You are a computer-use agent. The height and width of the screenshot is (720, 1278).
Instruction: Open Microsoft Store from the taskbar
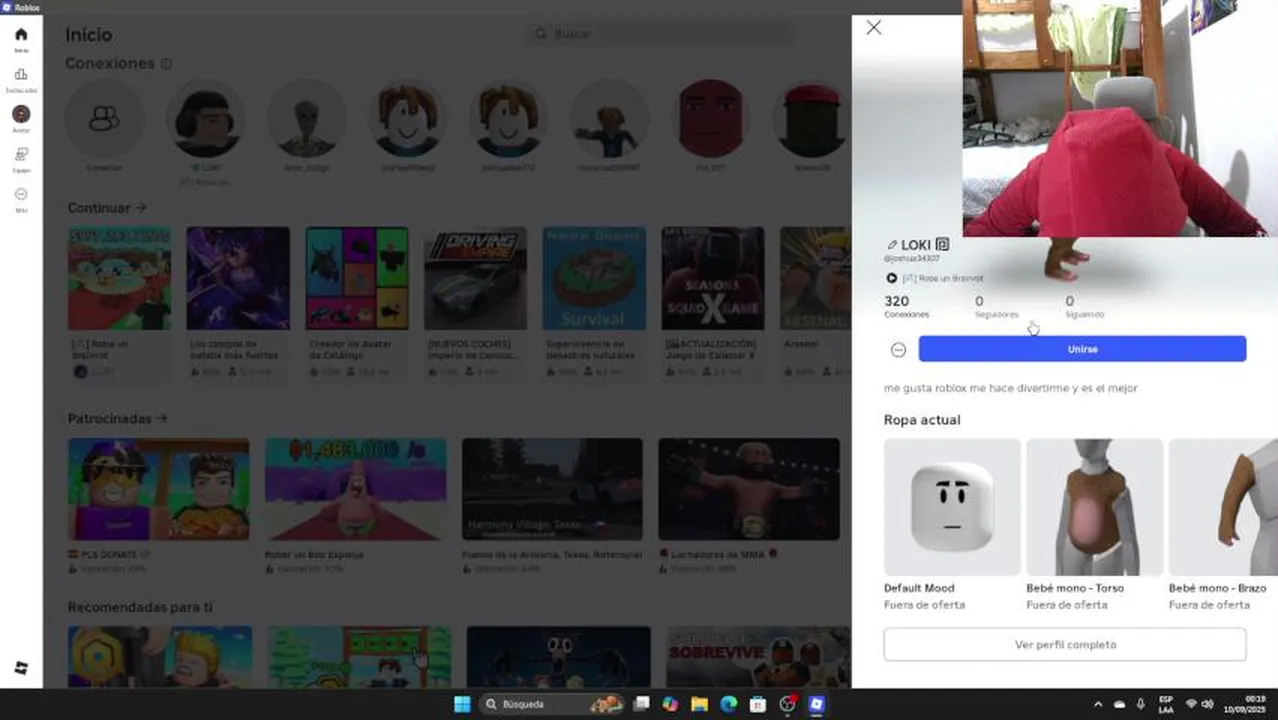pos(758,704)
